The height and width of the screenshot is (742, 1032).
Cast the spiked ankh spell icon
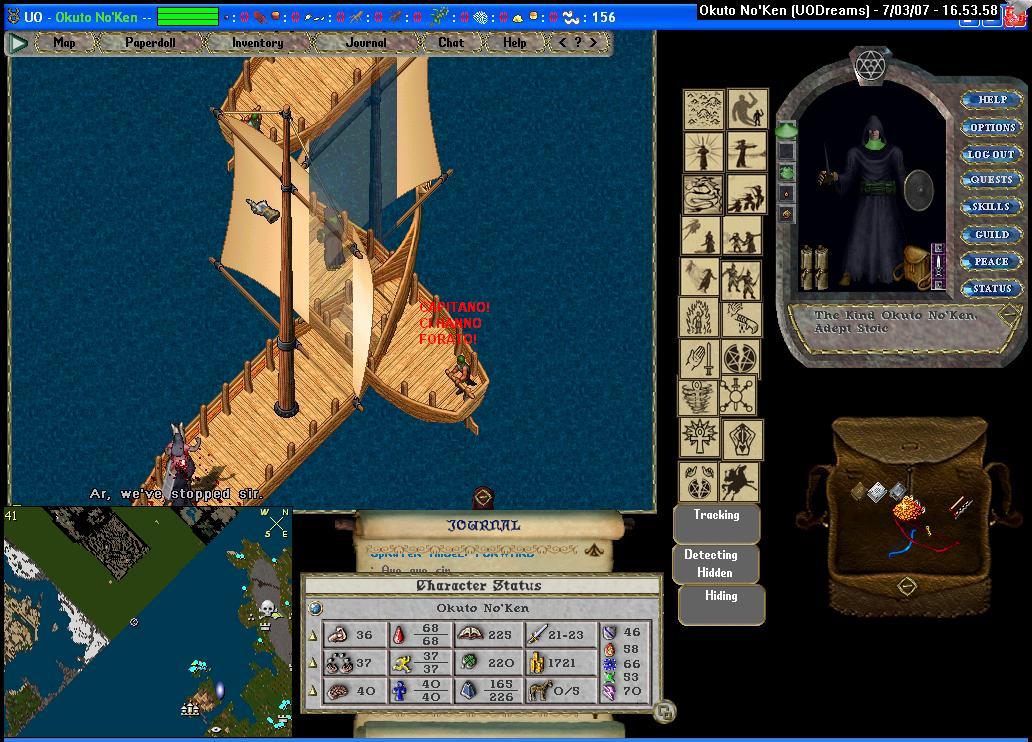coord(700,438)
